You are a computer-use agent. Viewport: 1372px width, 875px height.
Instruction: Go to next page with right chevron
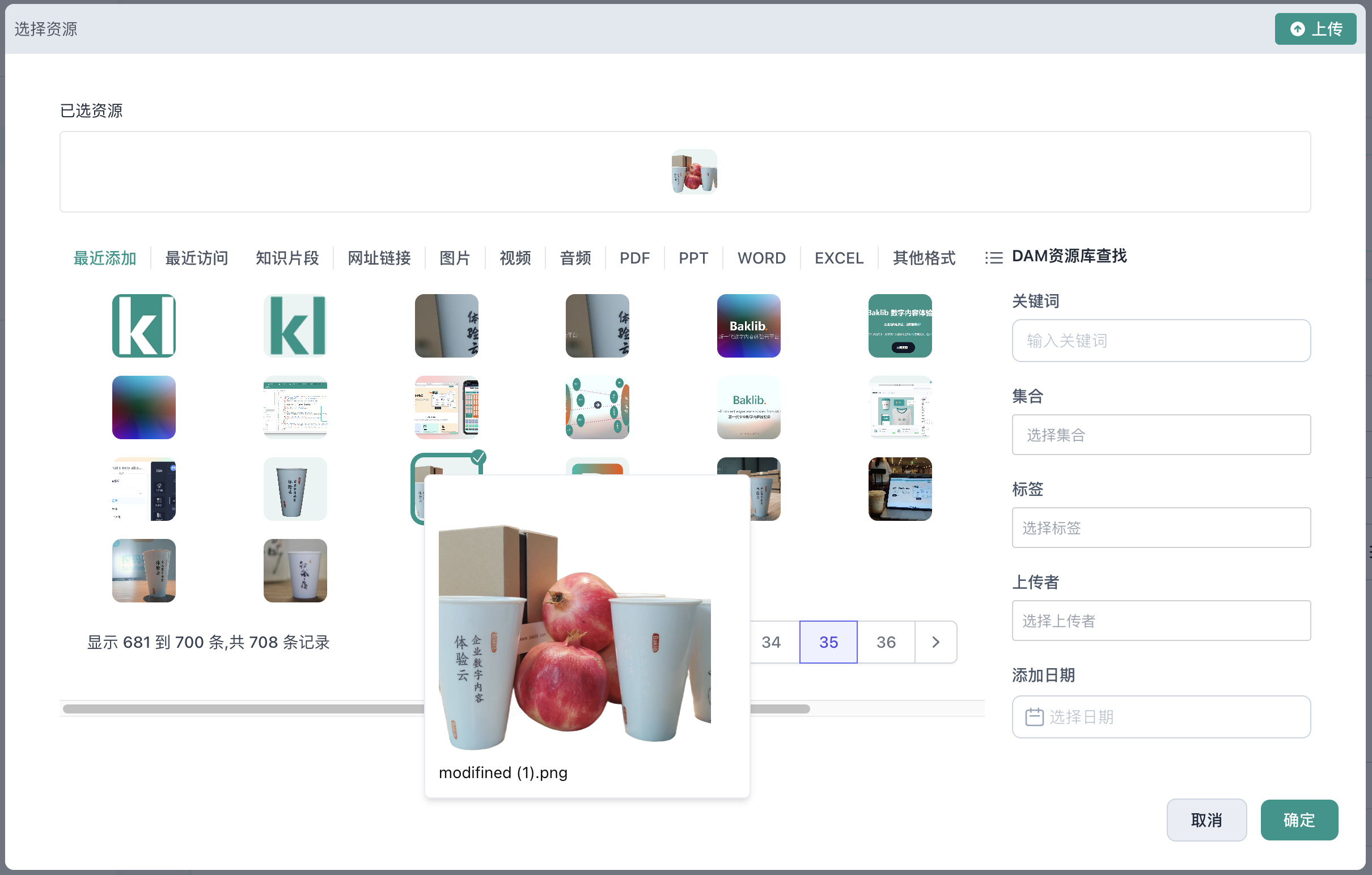coord(935,642)
